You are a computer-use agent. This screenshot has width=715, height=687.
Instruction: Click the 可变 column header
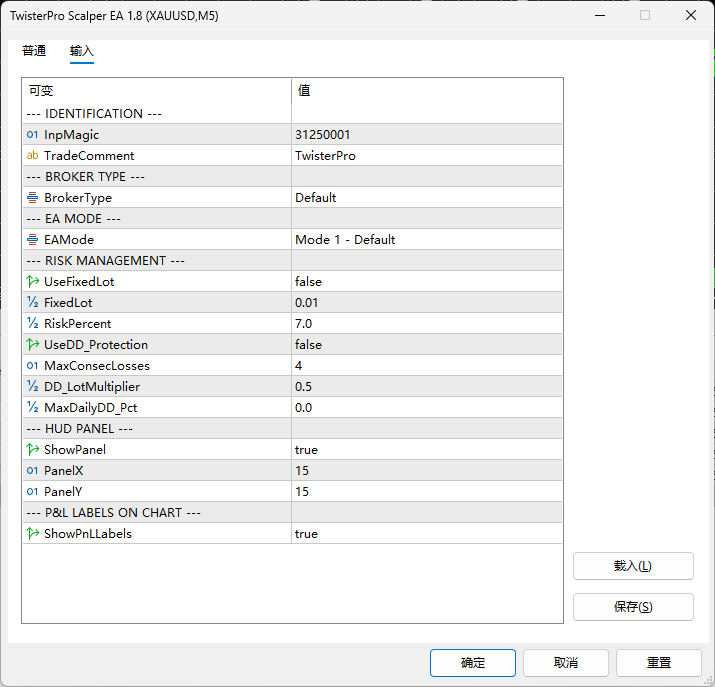(157, 90)
